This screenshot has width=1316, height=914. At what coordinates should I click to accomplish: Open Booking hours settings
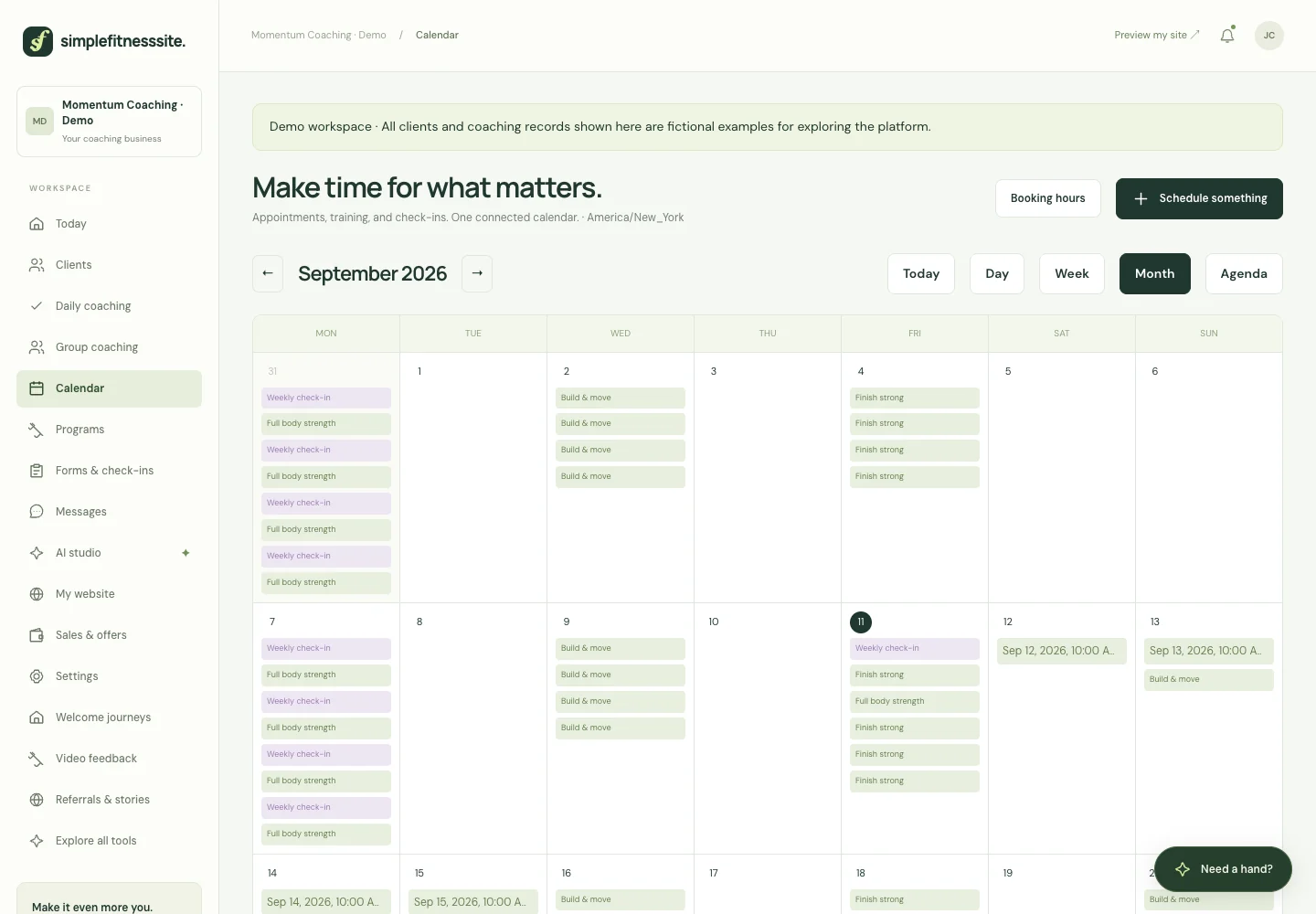[1048, 198]
